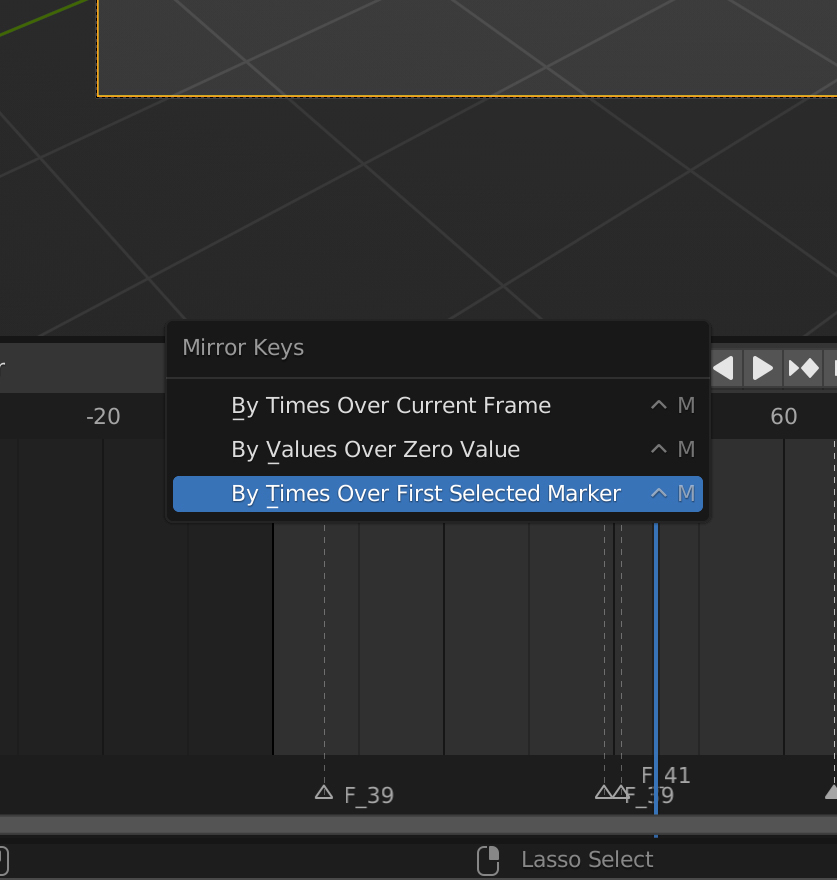Play the animation in reverse

725,368
